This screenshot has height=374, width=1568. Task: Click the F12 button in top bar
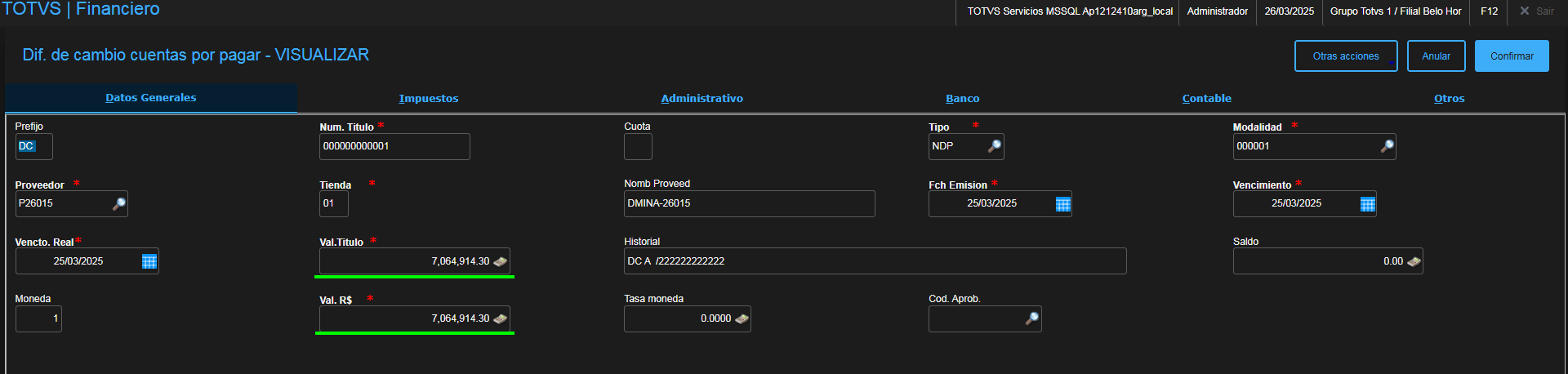click(1489, 11)
